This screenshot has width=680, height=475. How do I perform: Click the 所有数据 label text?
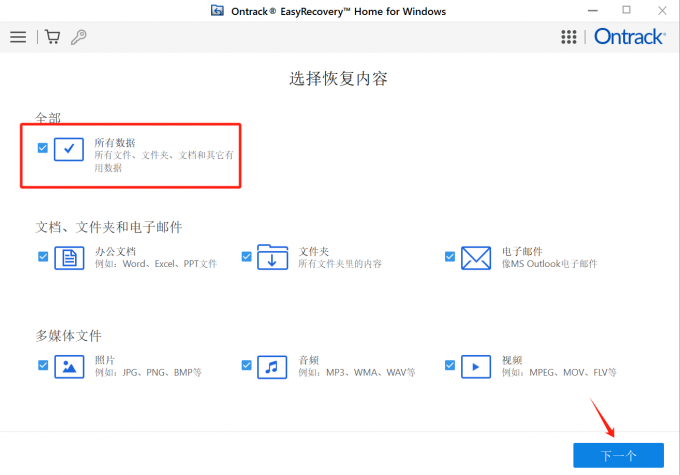click(115, 143)
